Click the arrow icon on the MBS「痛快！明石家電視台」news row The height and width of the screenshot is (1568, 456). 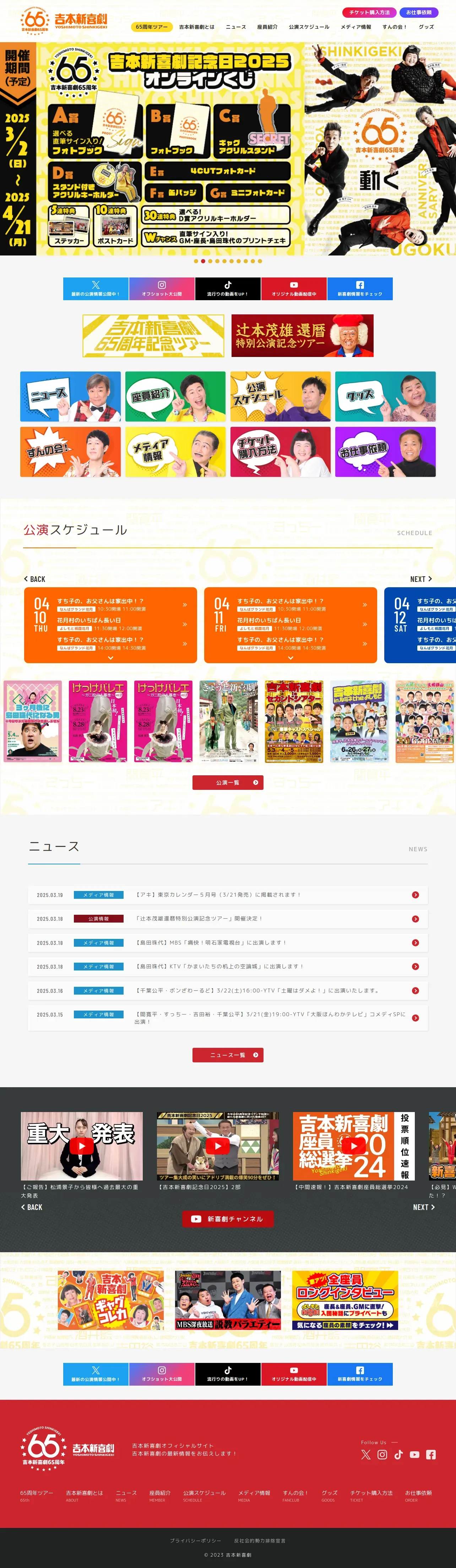click(415, 942)
